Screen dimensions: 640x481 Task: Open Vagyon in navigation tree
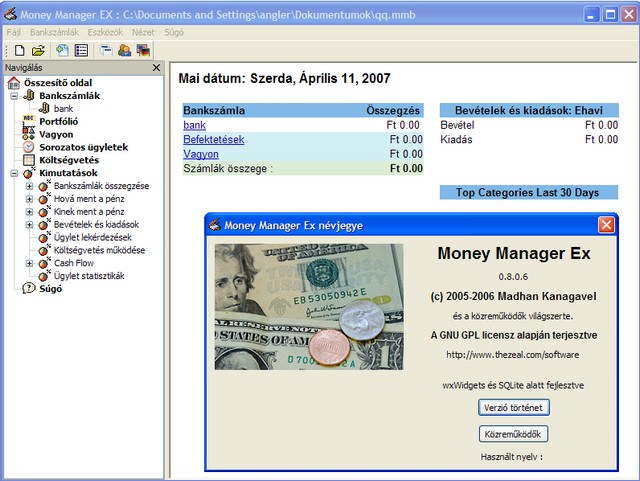(x=56, y=134)
